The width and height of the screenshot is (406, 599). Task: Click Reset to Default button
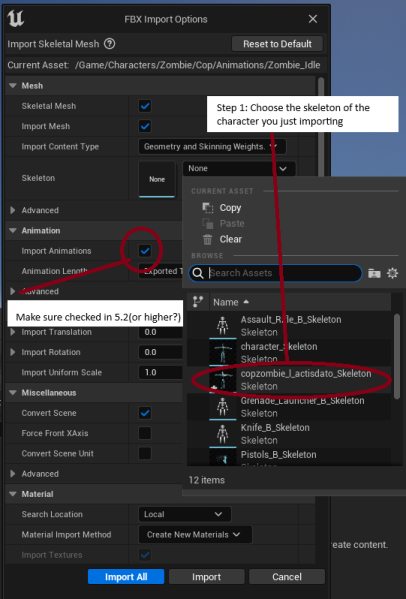click(277, 44)
